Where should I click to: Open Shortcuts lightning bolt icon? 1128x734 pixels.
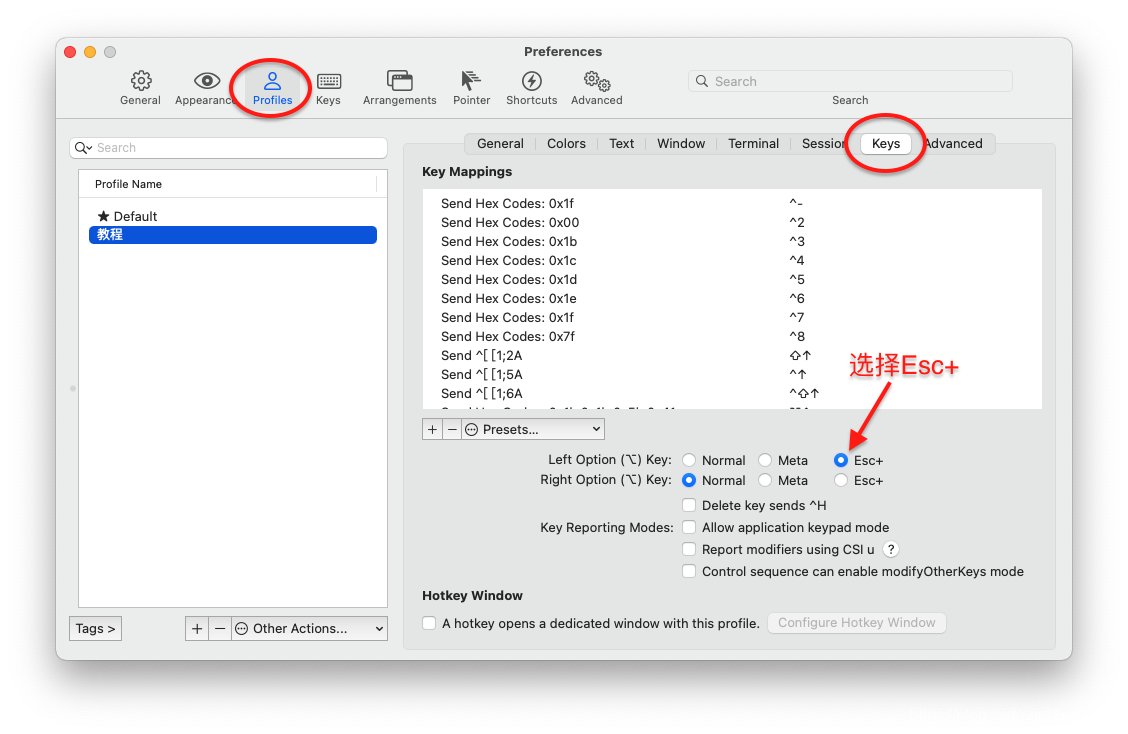[531, 81]
